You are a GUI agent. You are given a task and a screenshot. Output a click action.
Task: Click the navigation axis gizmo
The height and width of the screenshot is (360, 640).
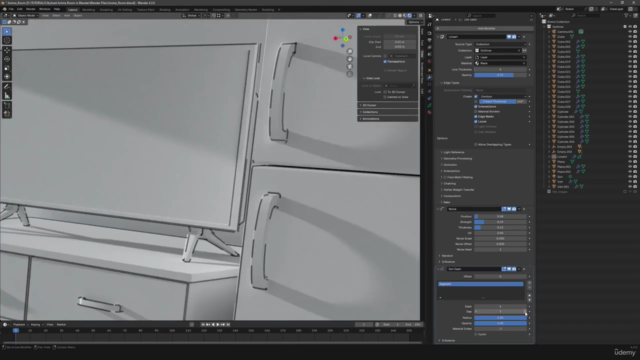point(342,38)
